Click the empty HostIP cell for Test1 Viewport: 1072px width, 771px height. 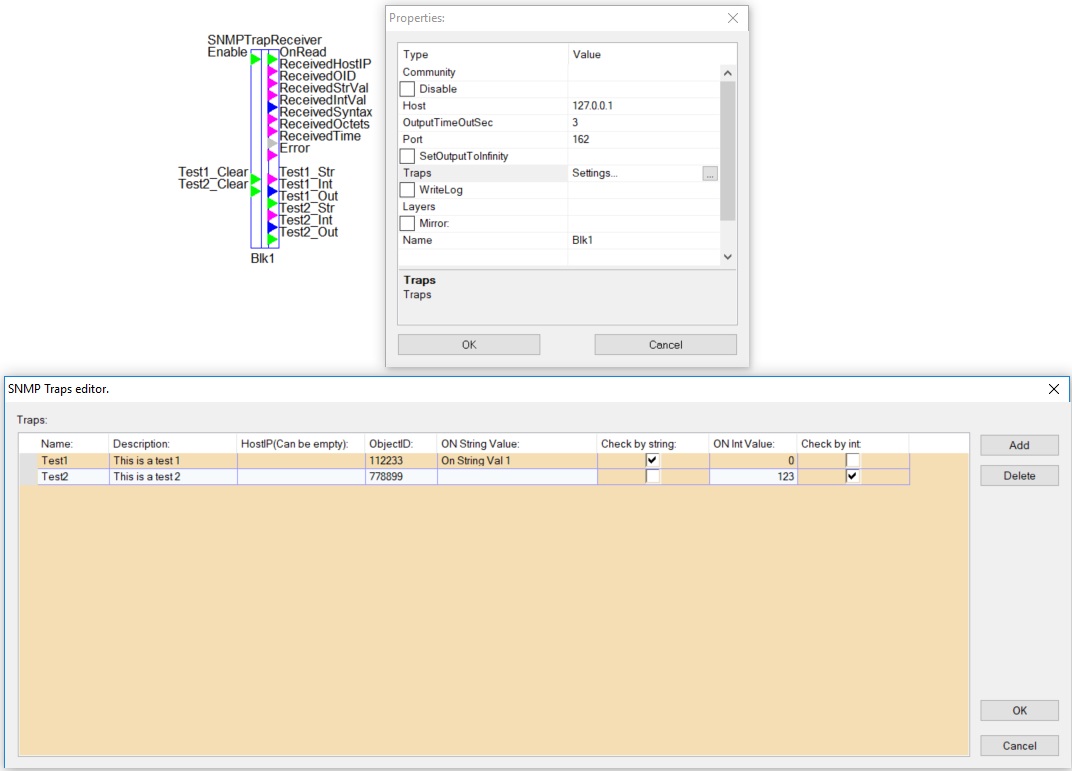pos(301,461)
